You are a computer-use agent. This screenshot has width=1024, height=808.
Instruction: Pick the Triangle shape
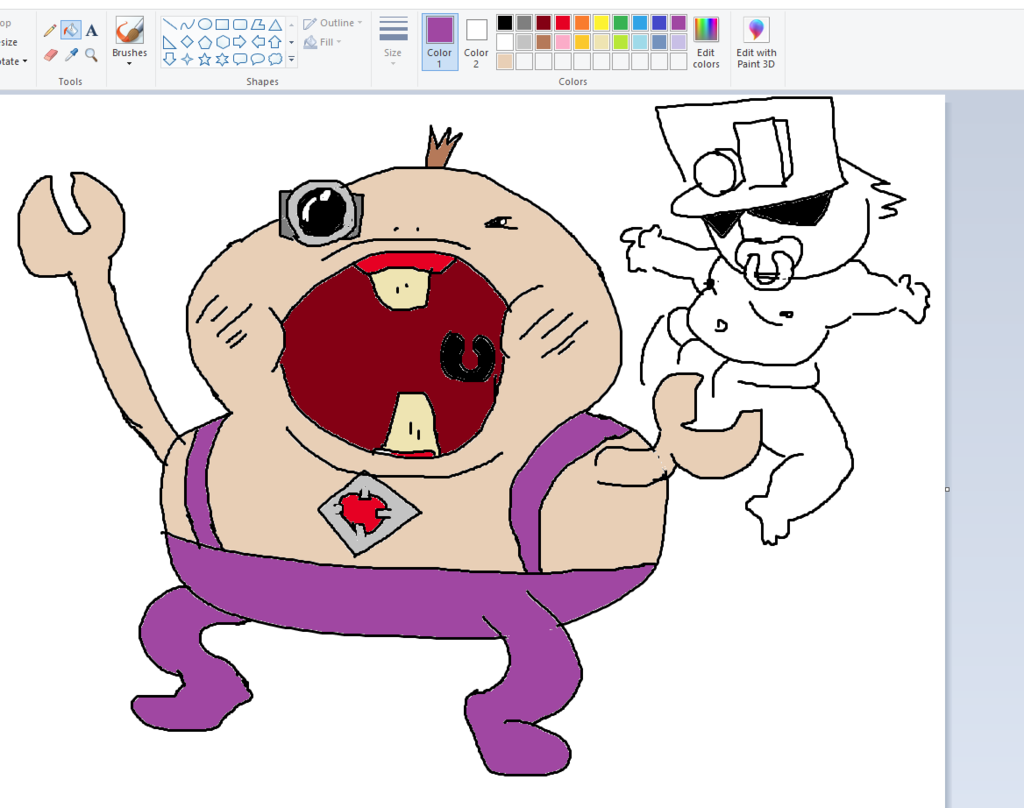pyautogui.click(x=276, y=25)
